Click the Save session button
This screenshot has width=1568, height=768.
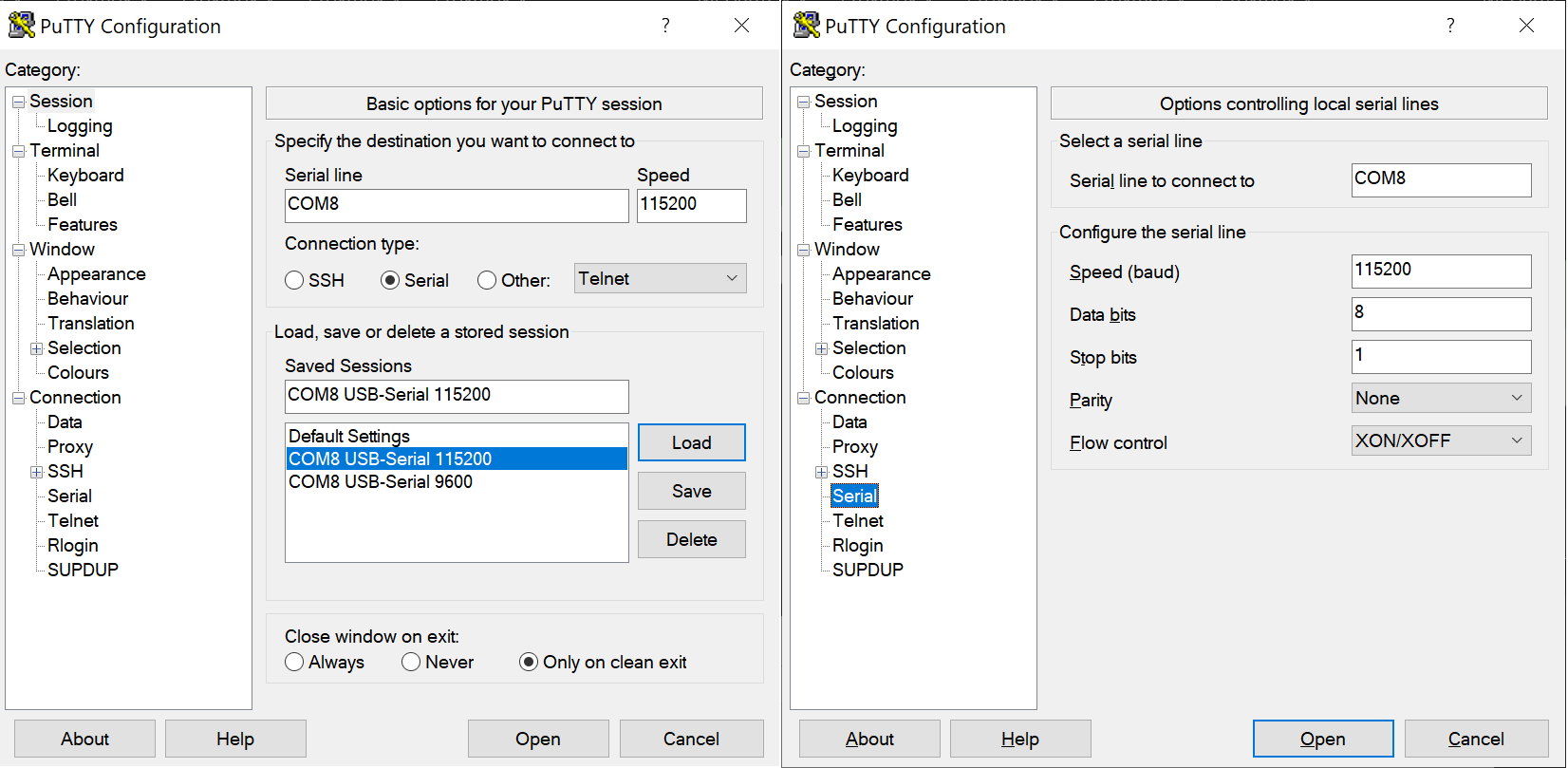pyautogui.click(x=692, y=491)
